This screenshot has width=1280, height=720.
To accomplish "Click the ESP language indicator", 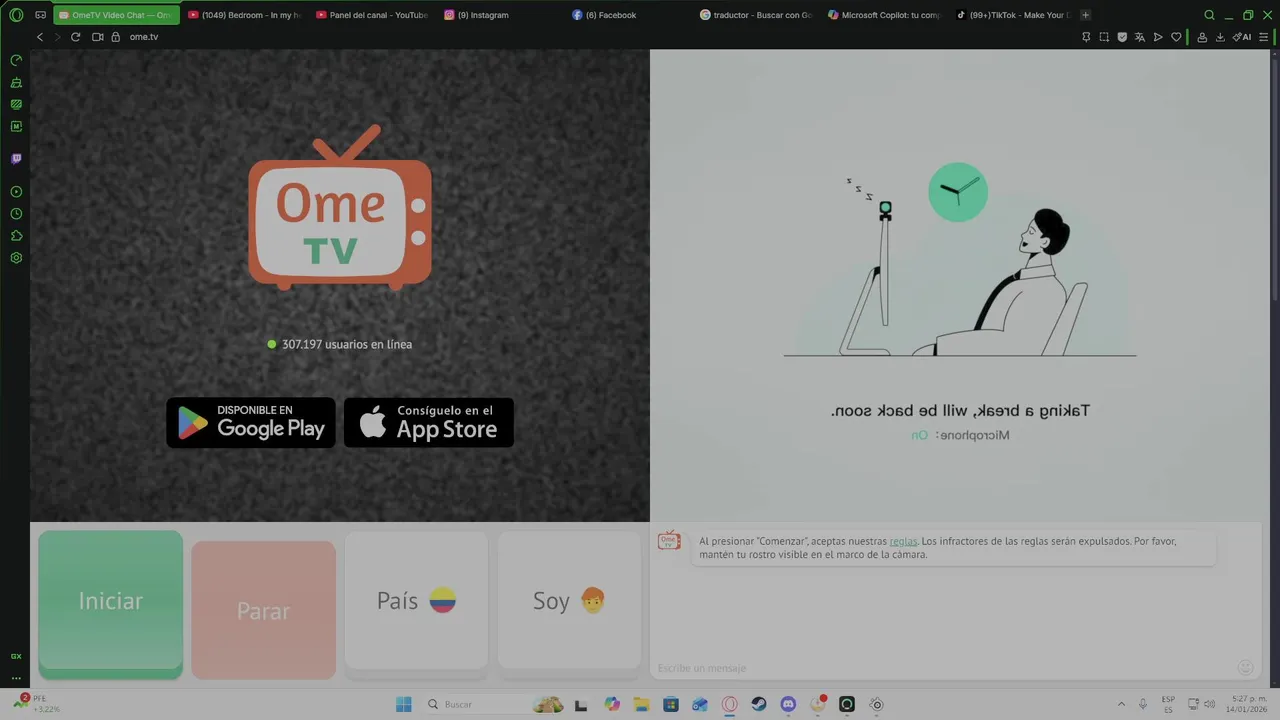I will click(1168, 704).
